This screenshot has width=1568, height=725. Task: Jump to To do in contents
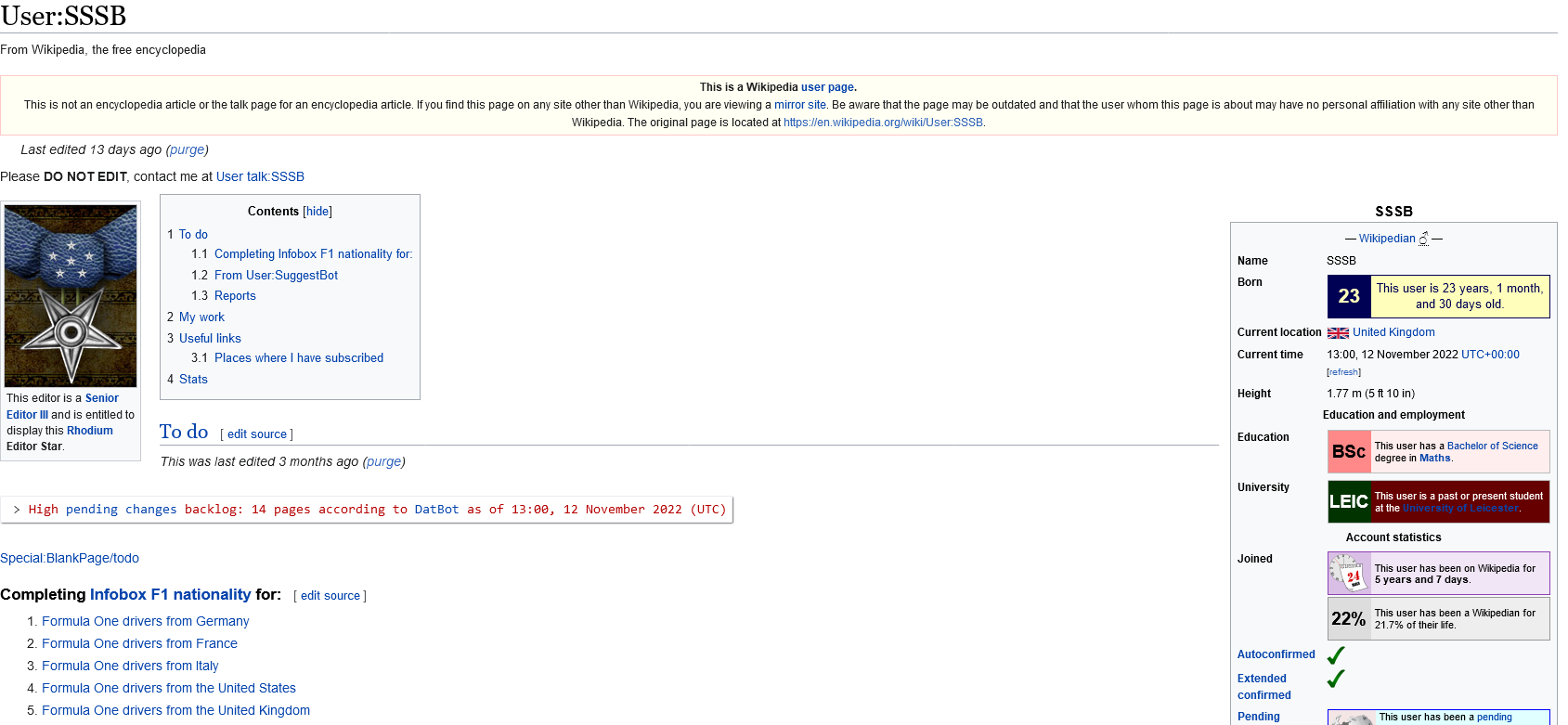[193, 235]
